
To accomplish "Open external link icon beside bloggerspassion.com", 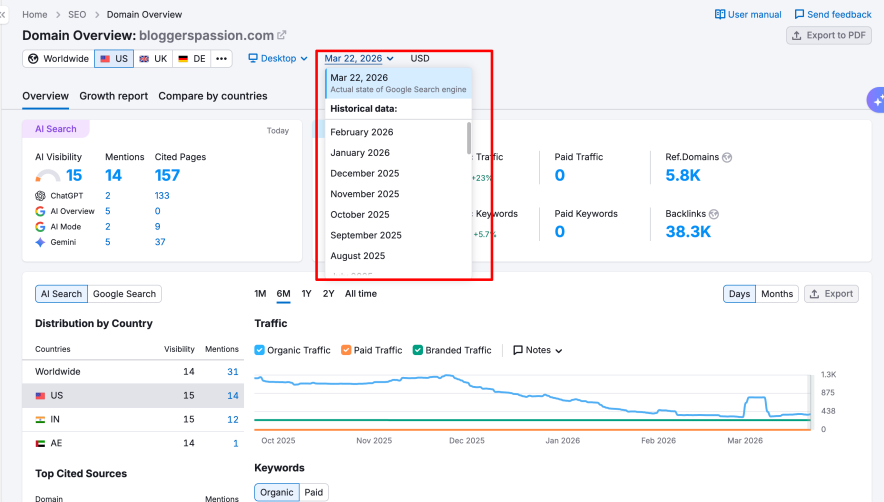I will tap(281, 35).
